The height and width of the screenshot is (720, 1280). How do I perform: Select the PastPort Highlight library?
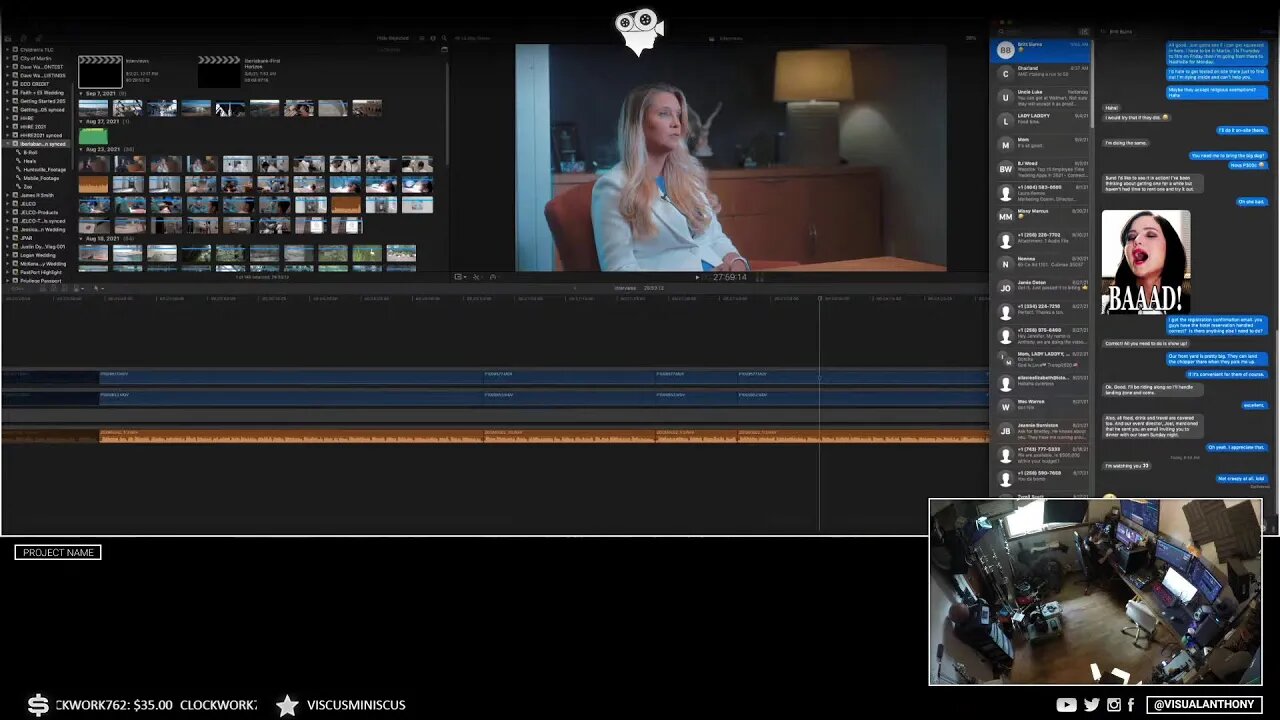pos(40,272)
